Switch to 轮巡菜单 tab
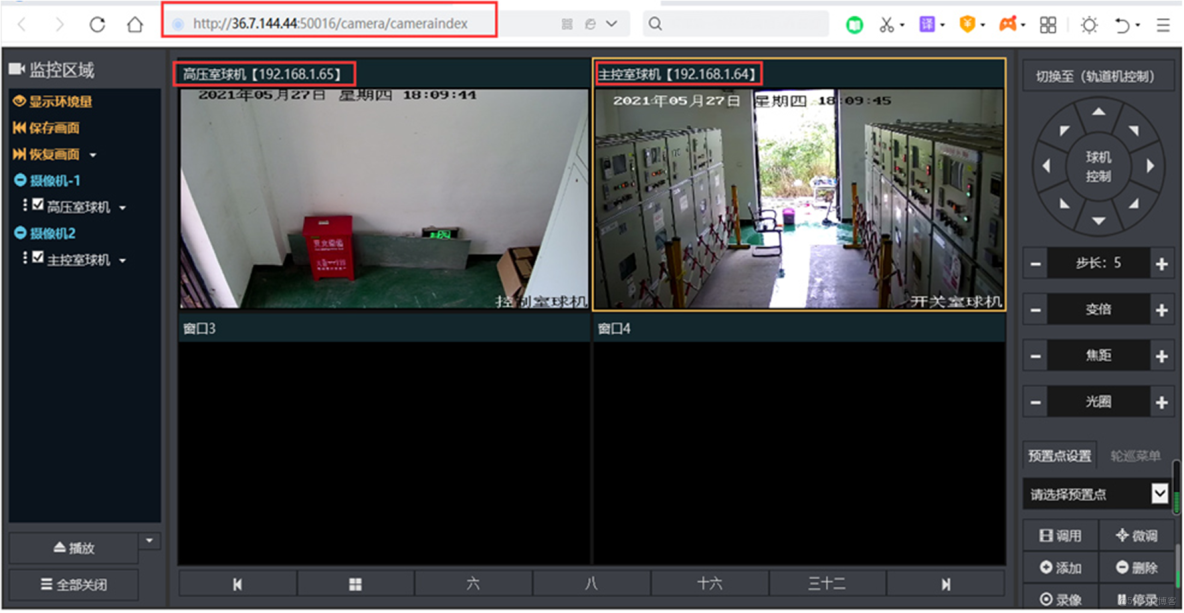The height and width of the screenshot is (613, 1184). [x=1136, y=456]
